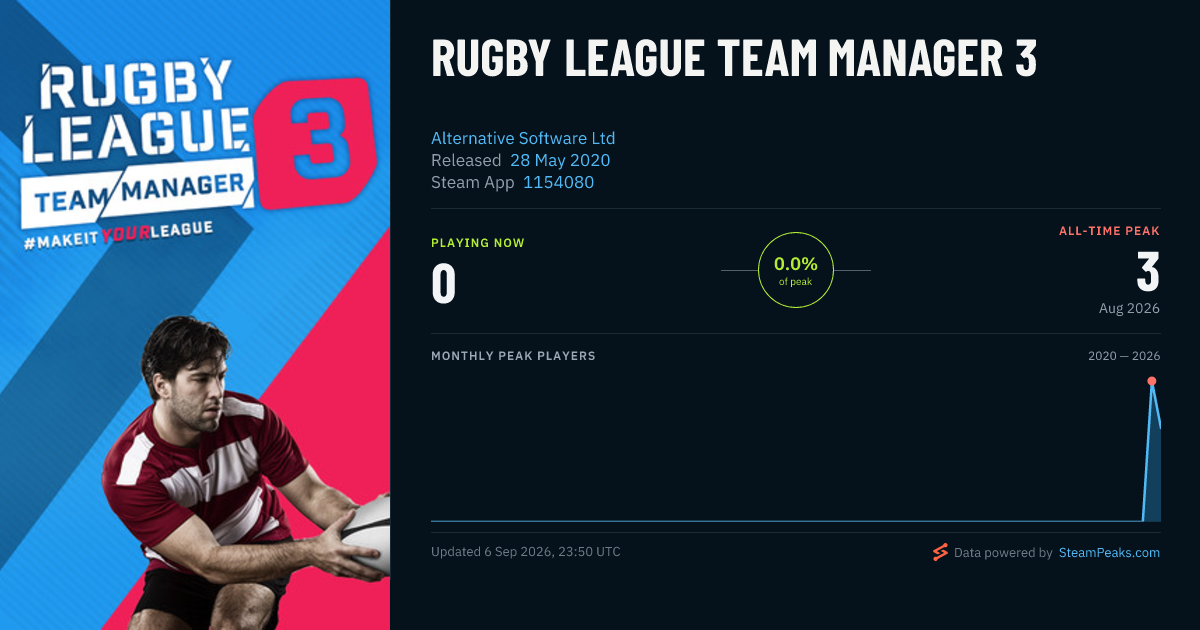Click the 0.0% of peak circle
The width and height of the screenshot is (1200, 630).
click(796, 270)
